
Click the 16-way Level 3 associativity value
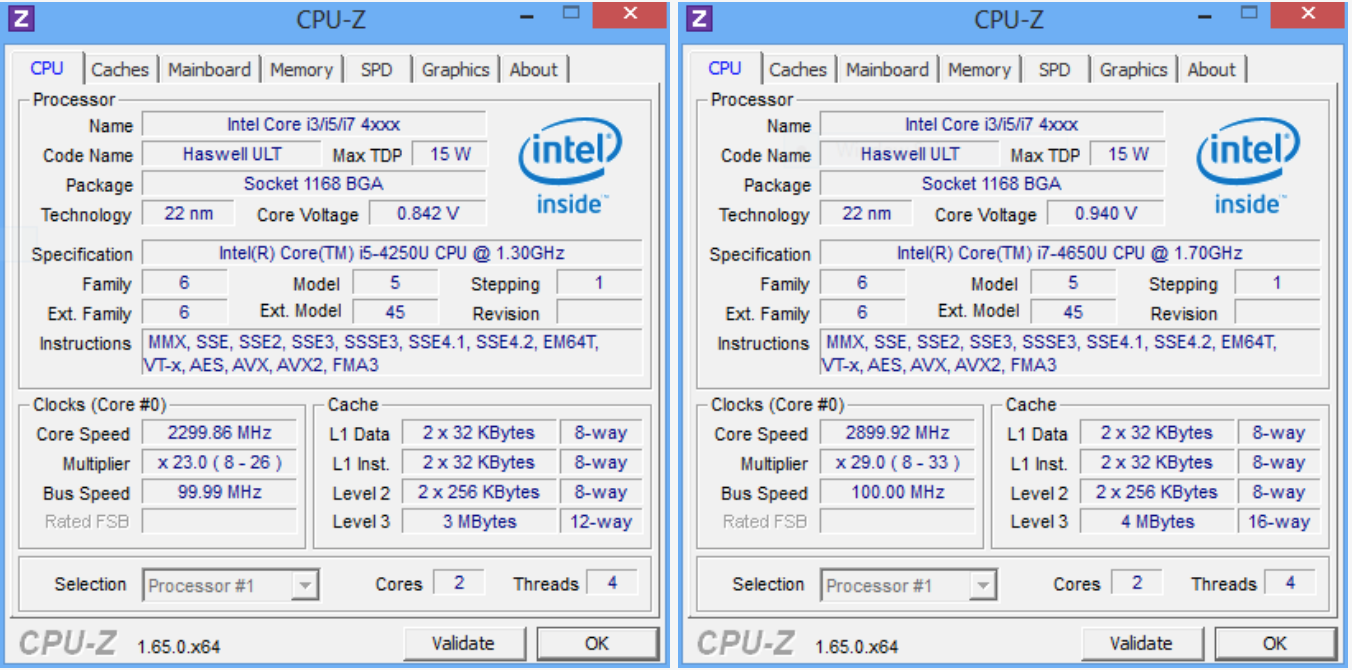click(x=1279, y=521)
